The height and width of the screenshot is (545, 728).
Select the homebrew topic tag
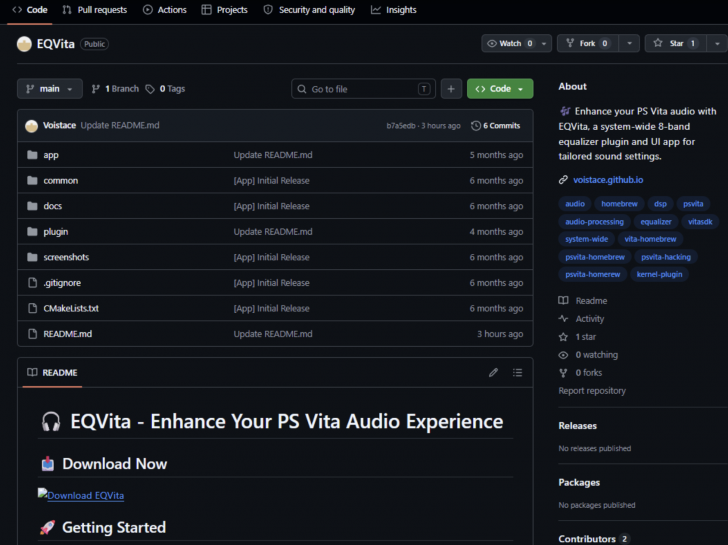(619, 204)
